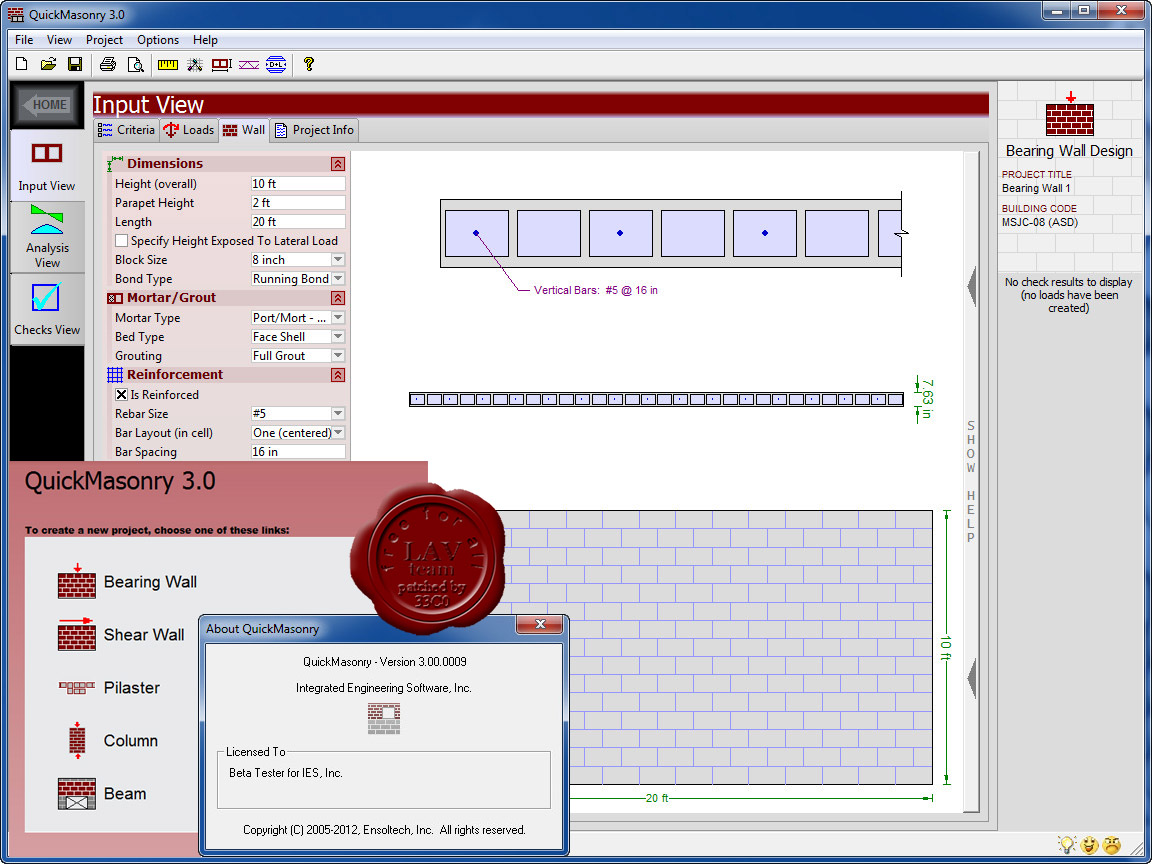Click the upper Show Help arrow
Image resolution: width=1152 pixels, height=864 pixels.
[972, 287]
